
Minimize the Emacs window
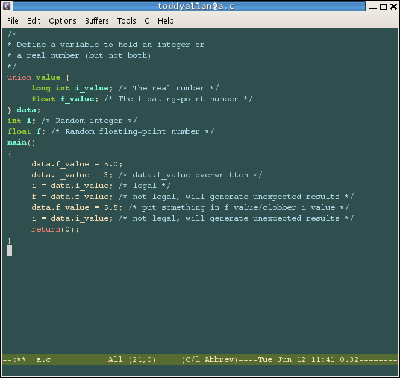click(x=374, y=6)
